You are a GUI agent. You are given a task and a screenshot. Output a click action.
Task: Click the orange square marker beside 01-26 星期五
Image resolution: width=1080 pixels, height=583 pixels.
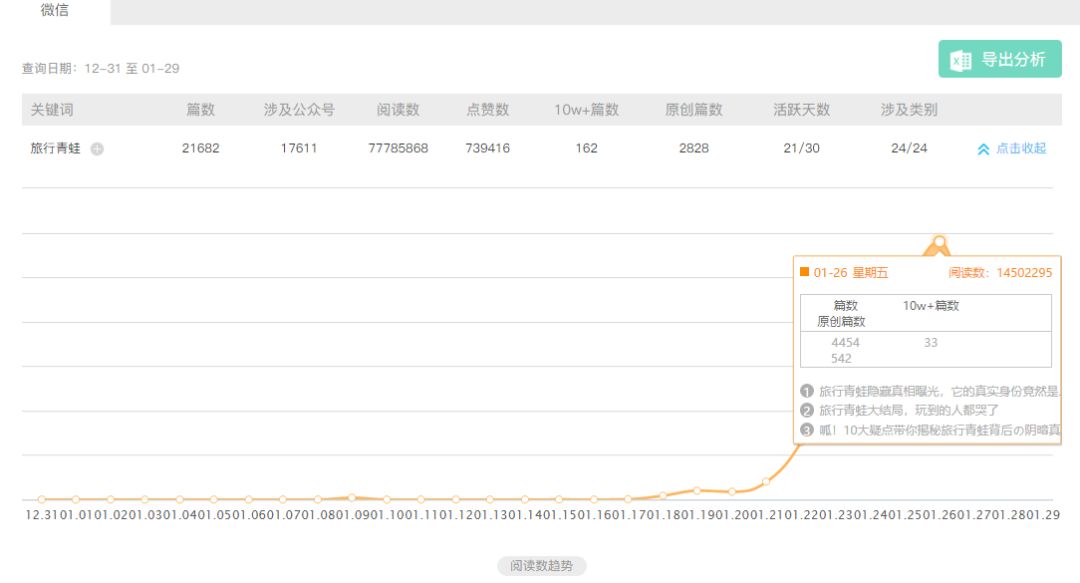coord(805,272)
